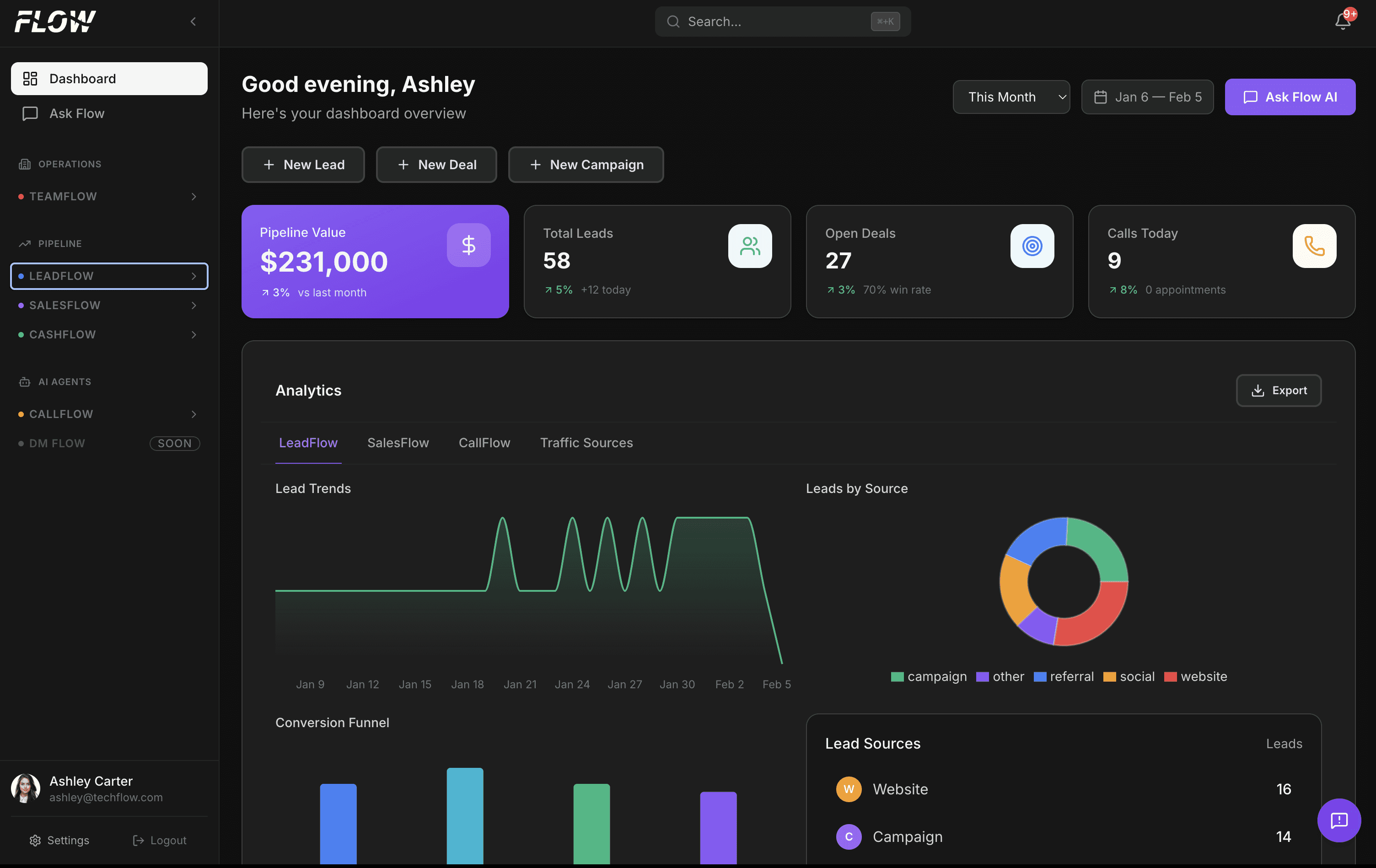Open the notifications bell icon

point(1342,21)
